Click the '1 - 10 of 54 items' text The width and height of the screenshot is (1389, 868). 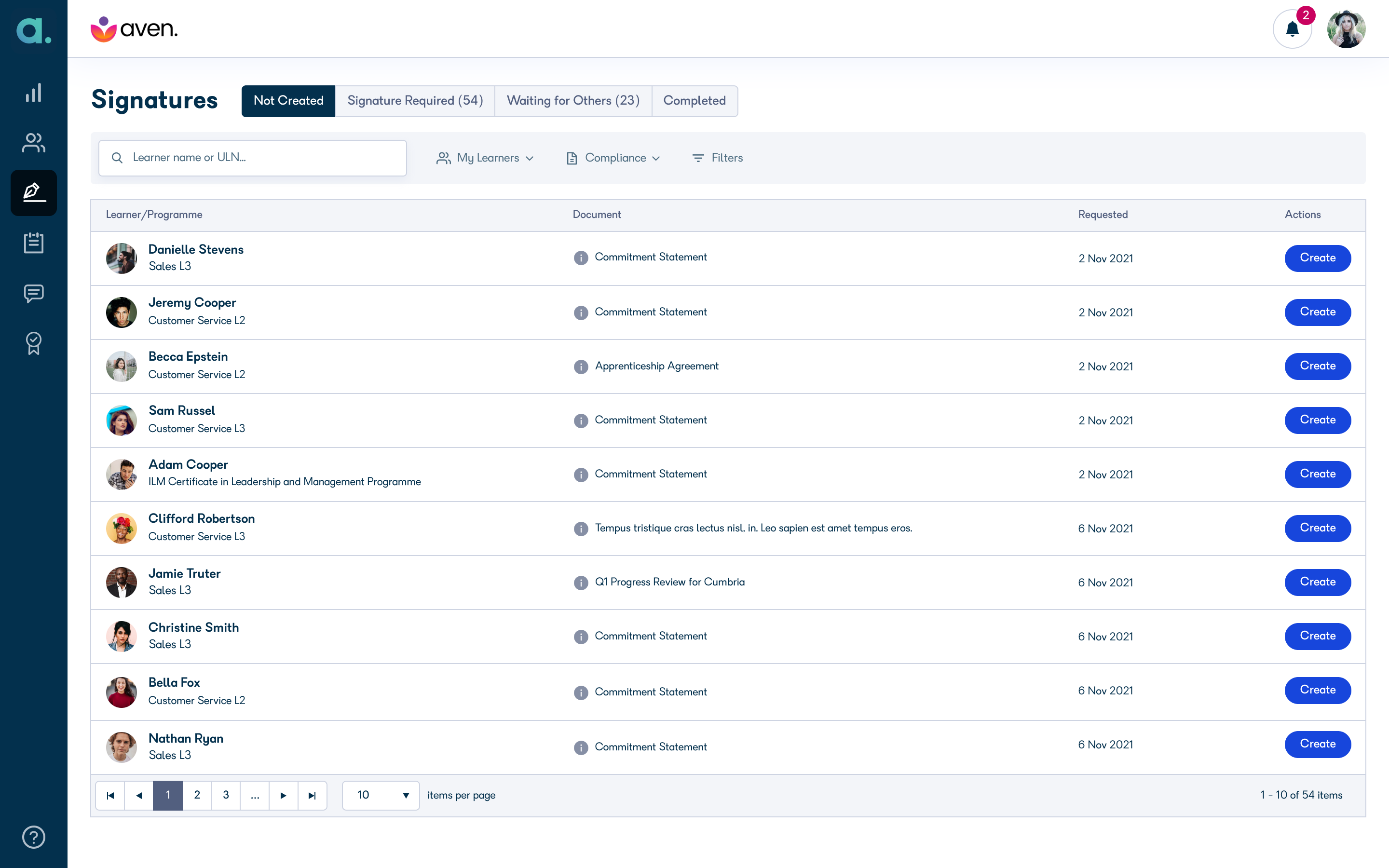pos(1301,795)
